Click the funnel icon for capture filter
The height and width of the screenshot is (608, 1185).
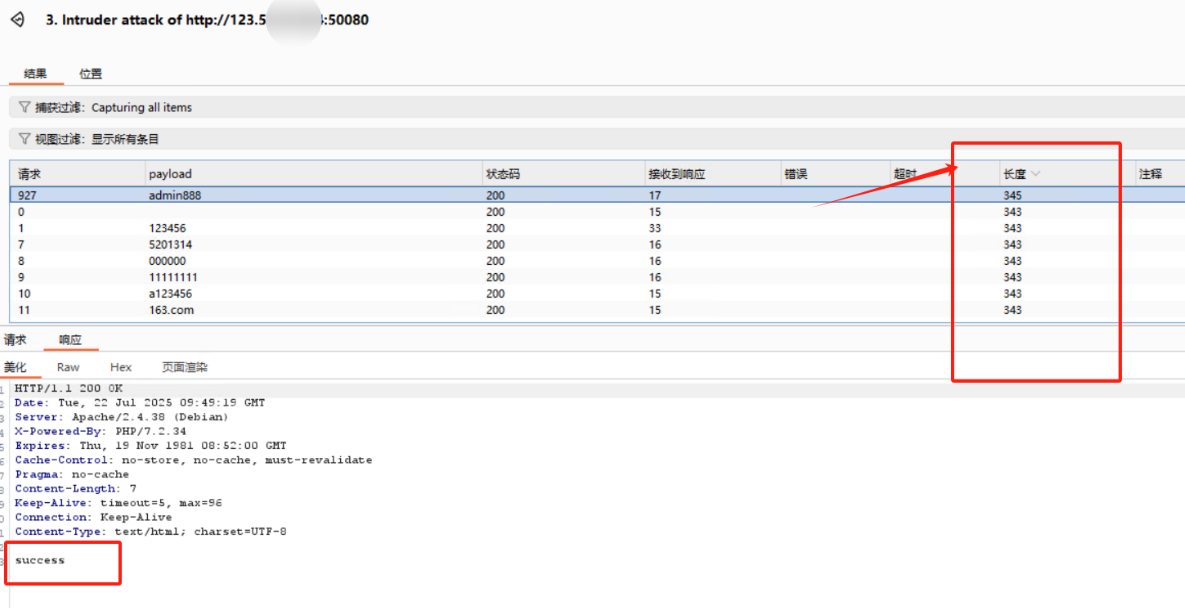(24, 107)
